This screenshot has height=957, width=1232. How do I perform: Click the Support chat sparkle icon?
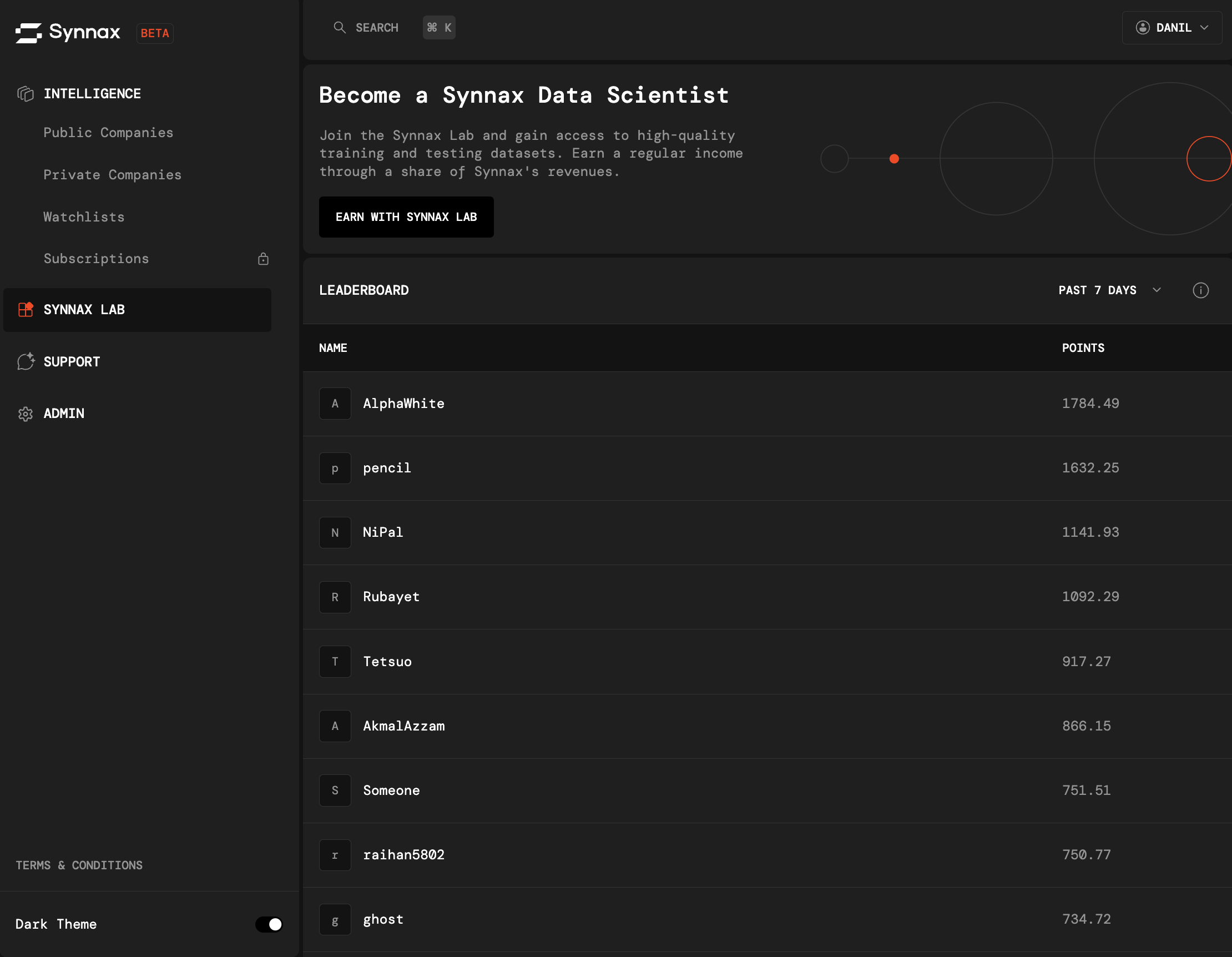(26, 362)
